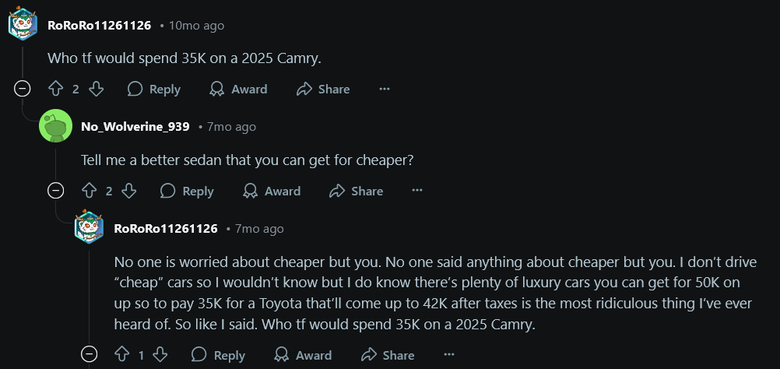Open the top RoRoRo11261126 username link

tap(99, 25)
